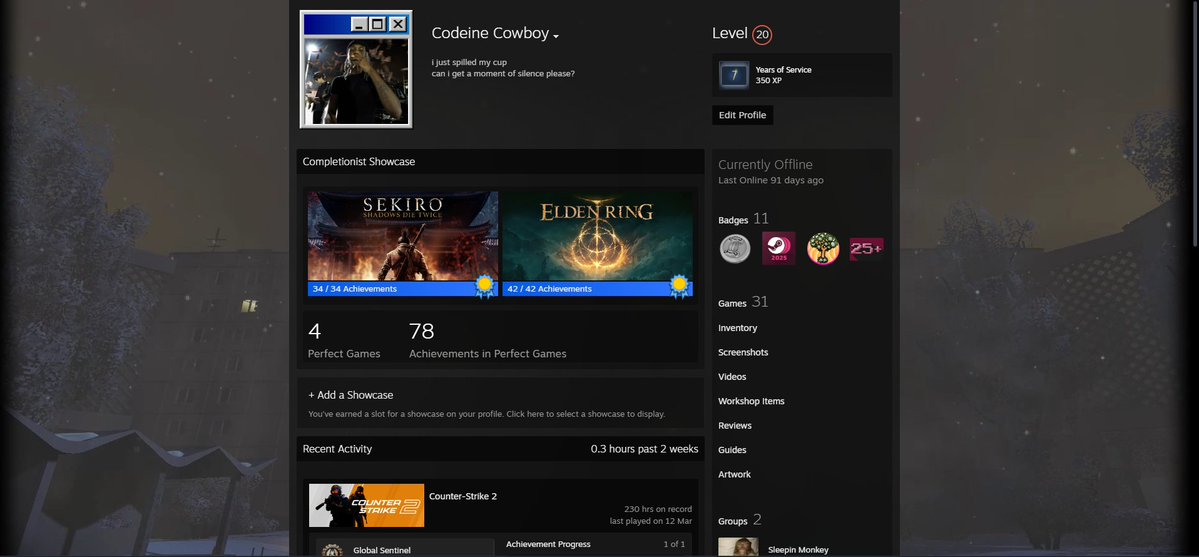Open the Workshop Items link
Screen dimensions: 1199x557
(x=751, y=402)
